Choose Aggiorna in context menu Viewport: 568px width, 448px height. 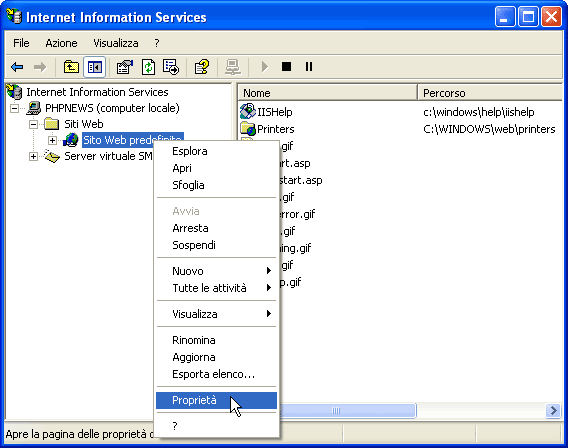pos(217,357)
